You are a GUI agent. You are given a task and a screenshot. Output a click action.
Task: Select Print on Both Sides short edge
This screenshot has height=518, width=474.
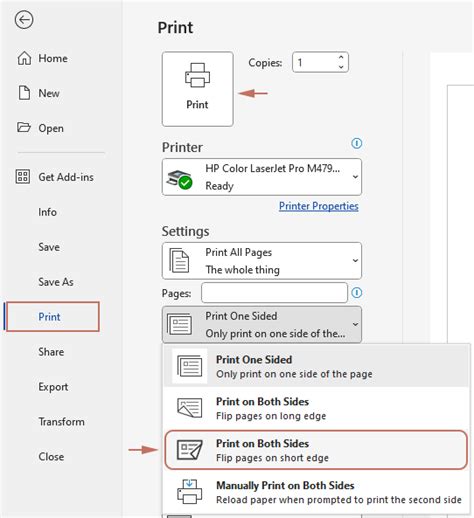click(x=316, y=450)
